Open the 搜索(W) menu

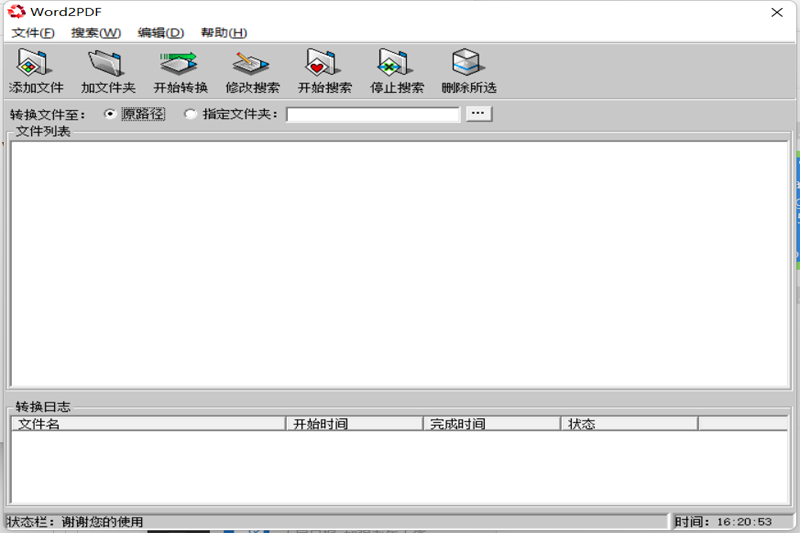(96, 33)
